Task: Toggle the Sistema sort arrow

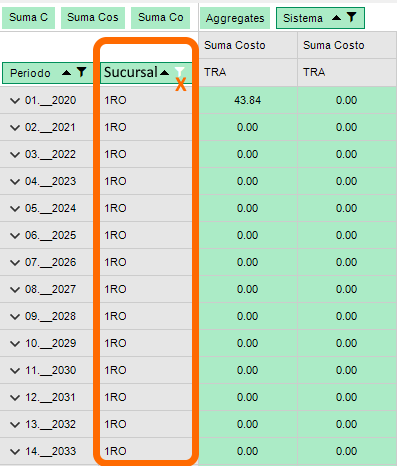Action: pos(336,18)
